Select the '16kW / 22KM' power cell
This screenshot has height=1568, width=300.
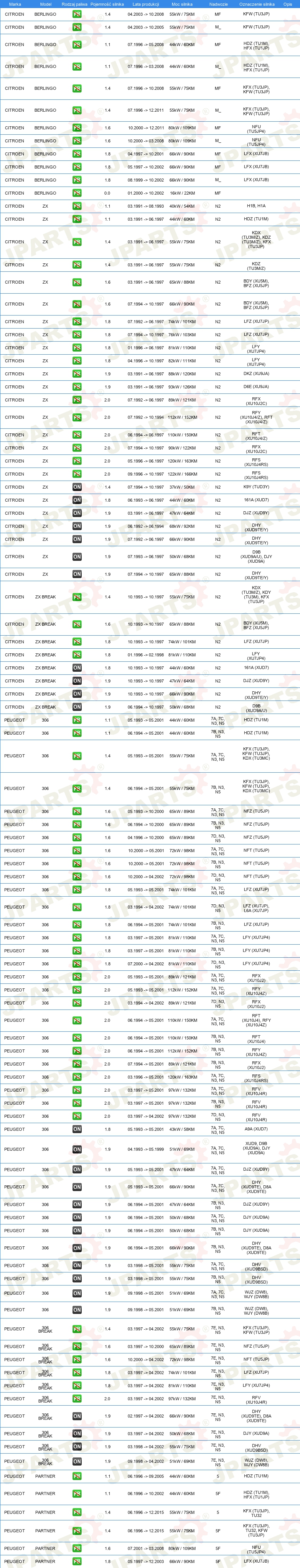[x=182, y=193]
